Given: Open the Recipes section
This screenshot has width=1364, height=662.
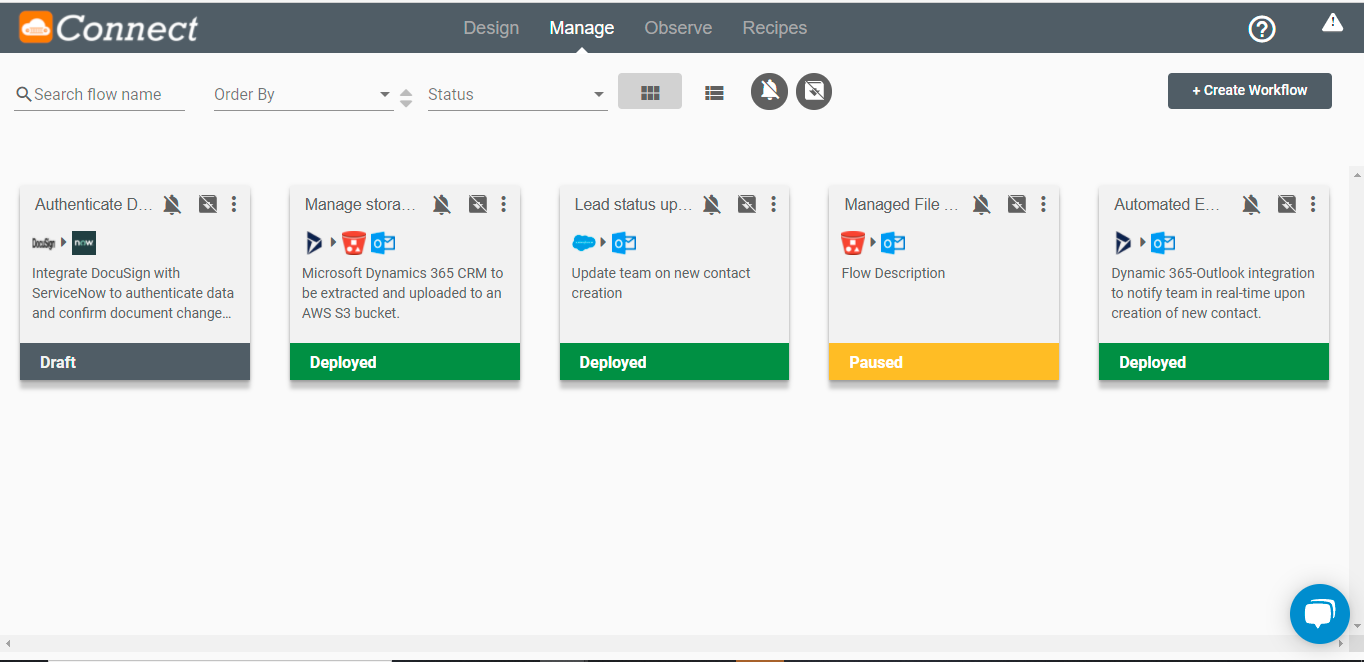Looking at the screenshot, I should (x=774, y=27).
